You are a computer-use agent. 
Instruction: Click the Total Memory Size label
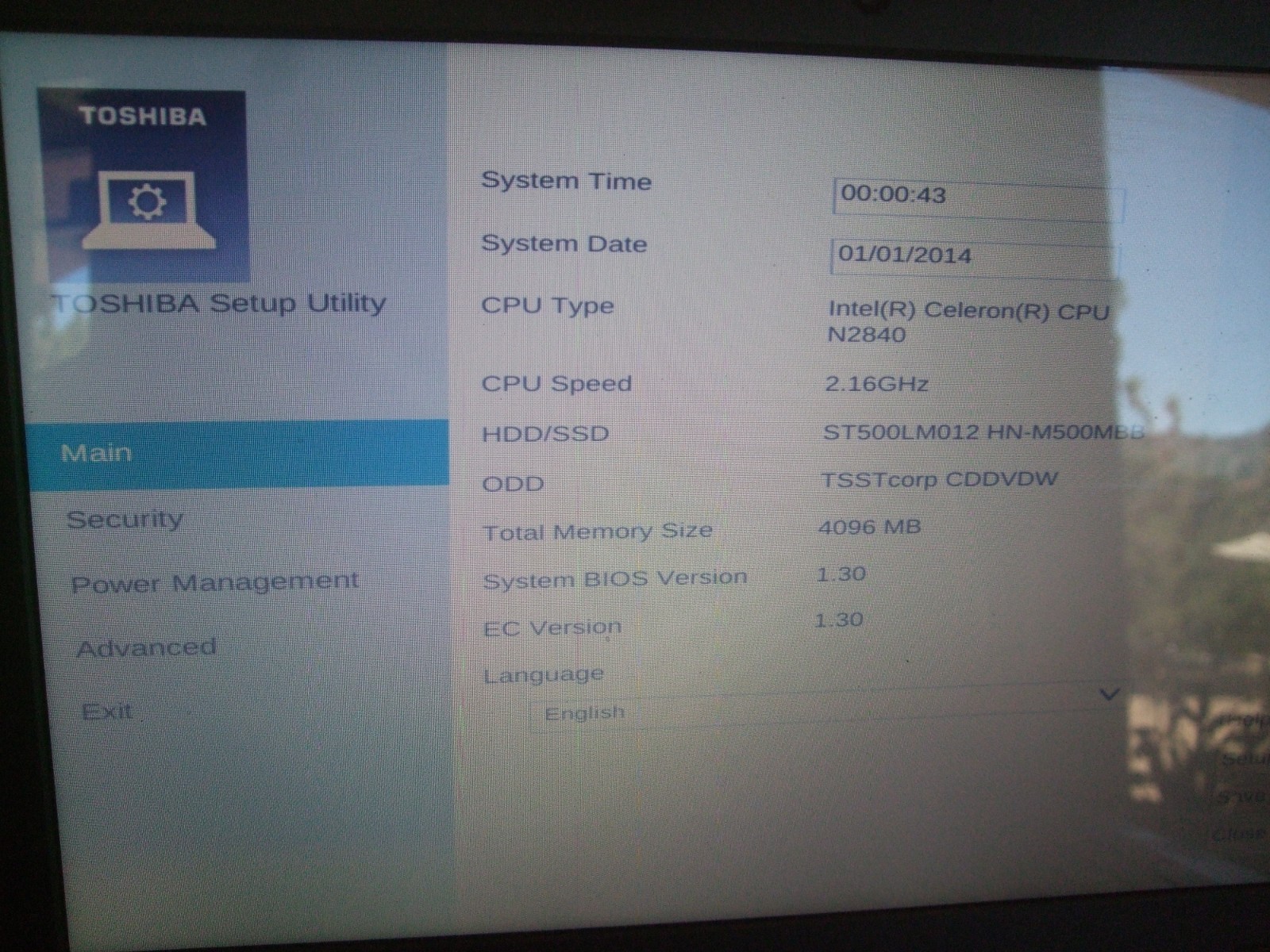click(x=598, y=532)
